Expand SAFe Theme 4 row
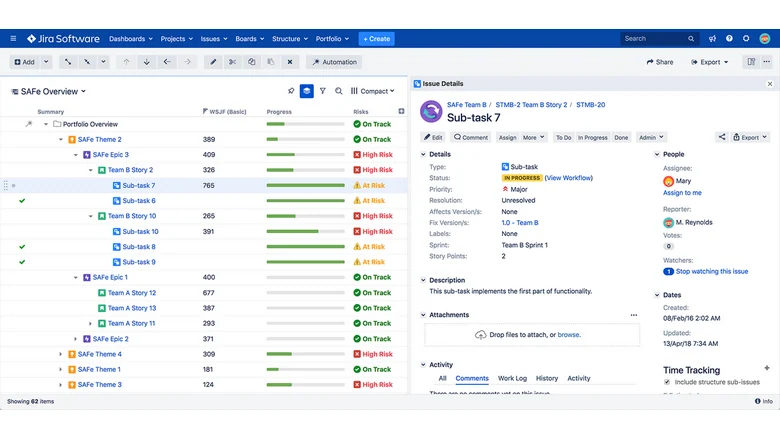Viewport: 780px width, 440px height. point(61,354)
